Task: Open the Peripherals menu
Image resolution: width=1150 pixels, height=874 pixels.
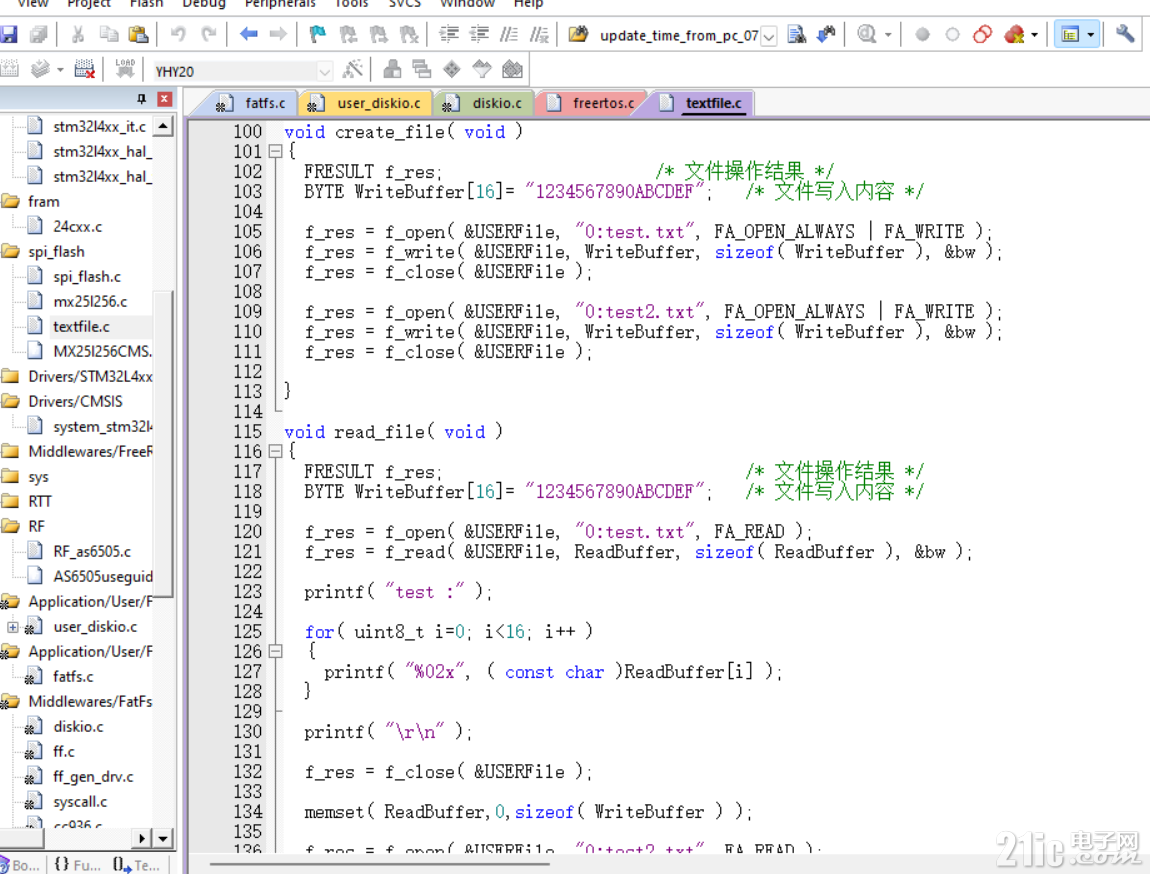Action: coord(279,4)
